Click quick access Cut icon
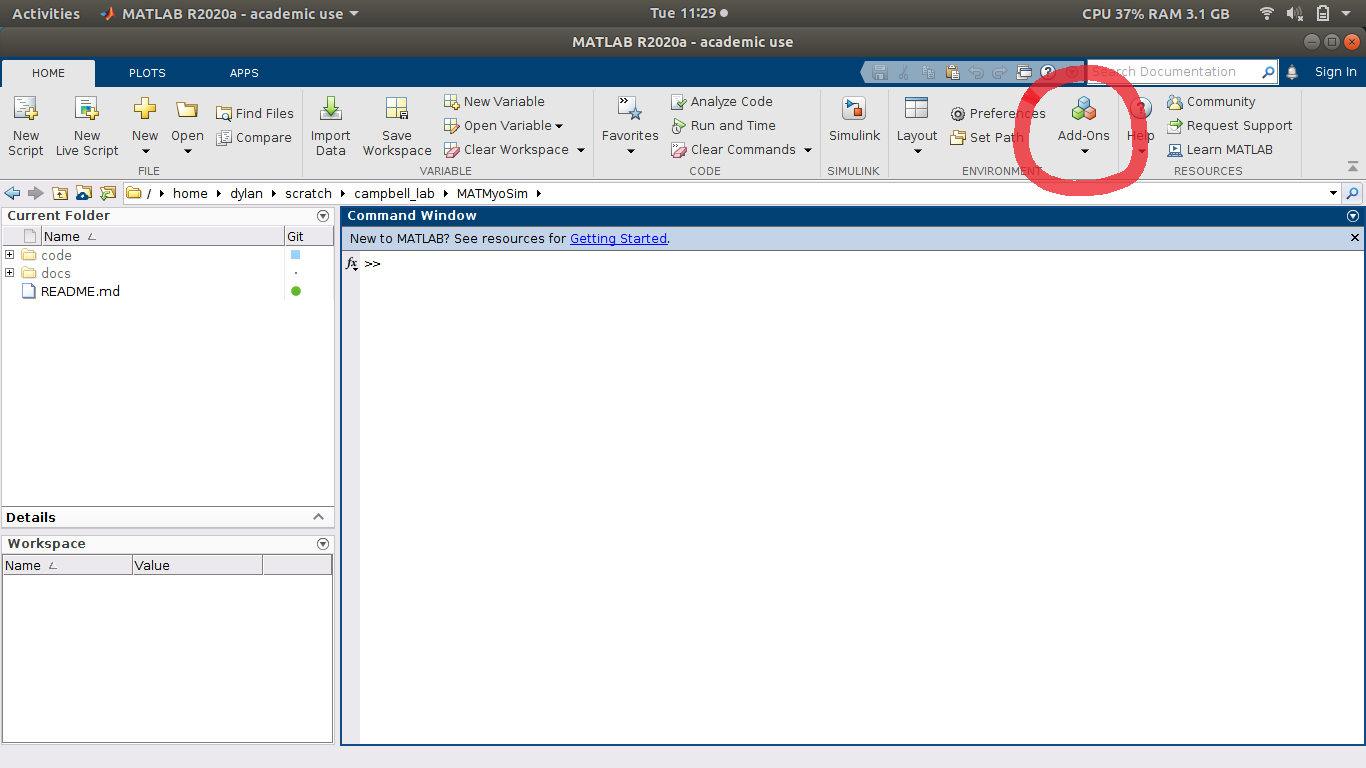 [904, 72]
